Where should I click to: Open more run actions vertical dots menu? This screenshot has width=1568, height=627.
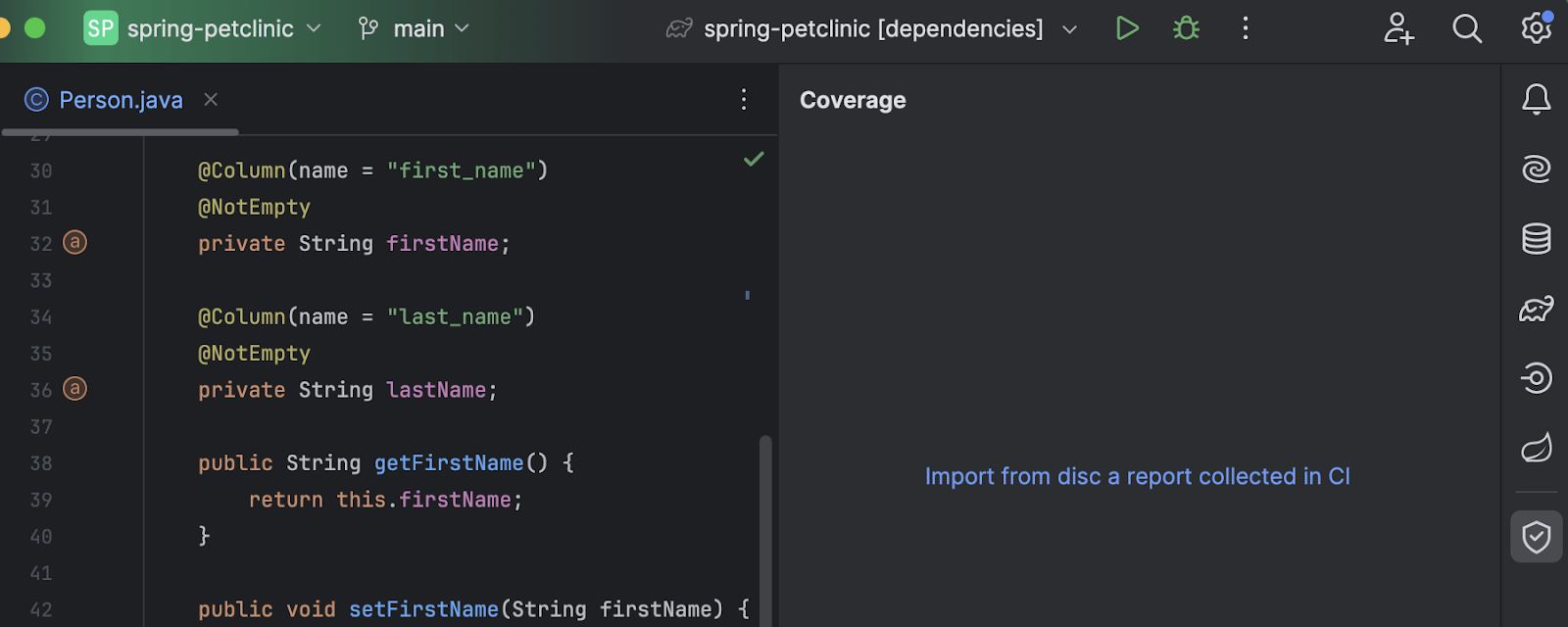coord(1246,28)
